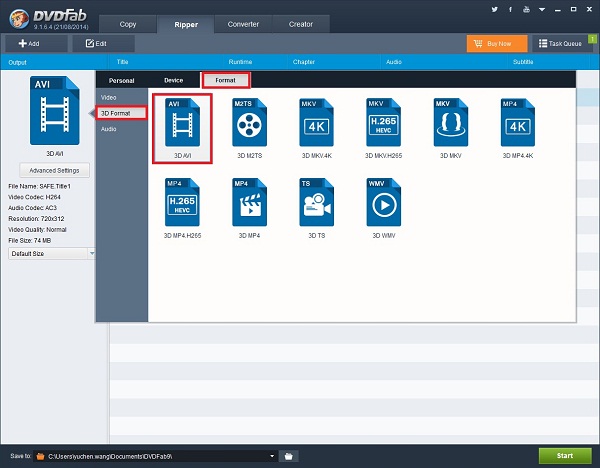600x468 pixels.
Task: Open the DVDFab Facebook link icon
Action: click(510, 10)
